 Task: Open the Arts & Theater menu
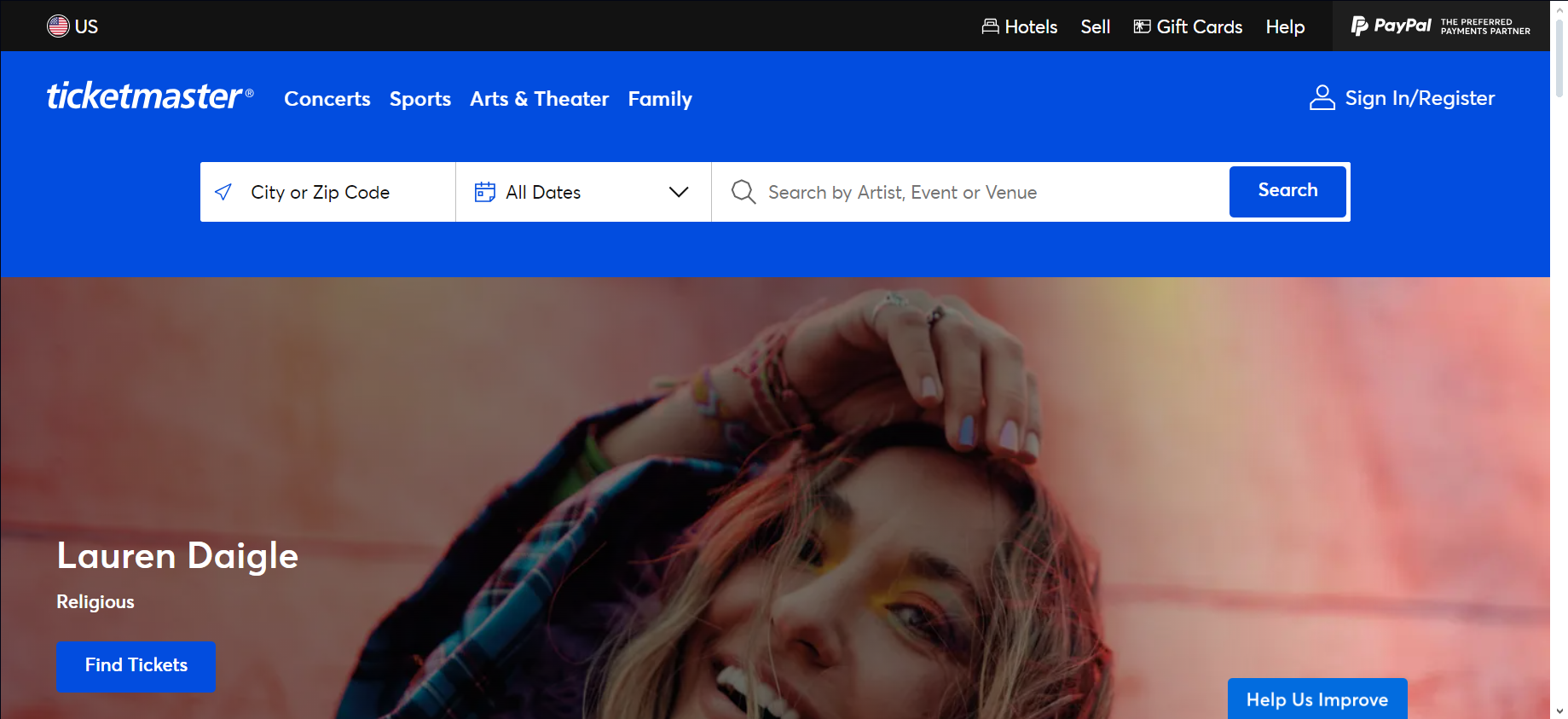(x=540, y=99)
